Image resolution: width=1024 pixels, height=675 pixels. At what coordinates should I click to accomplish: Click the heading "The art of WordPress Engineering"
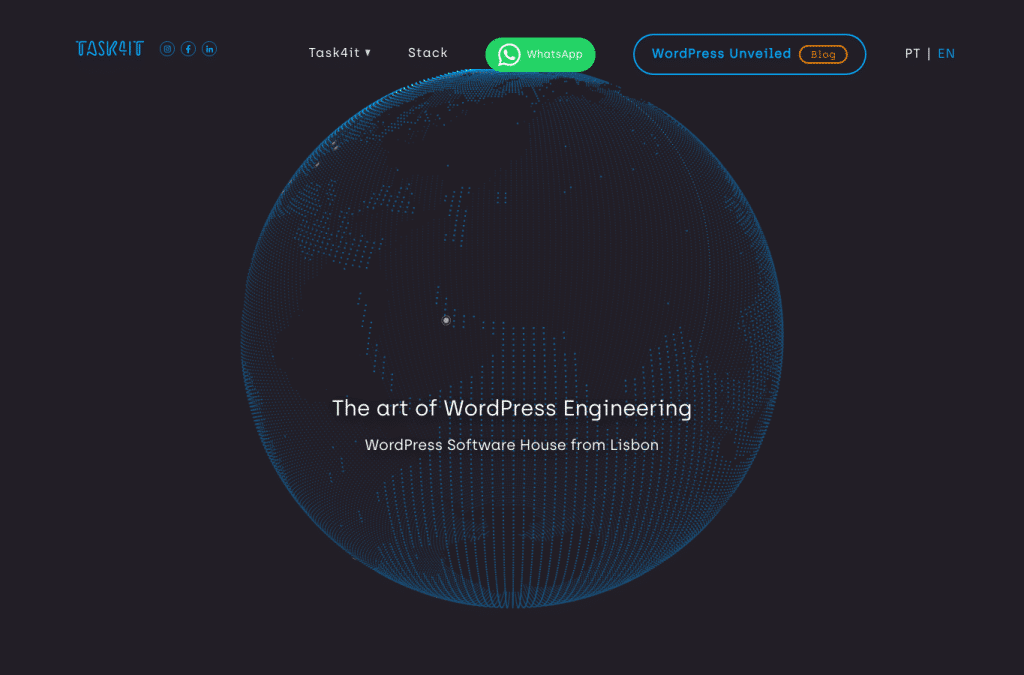coord(512,408)
